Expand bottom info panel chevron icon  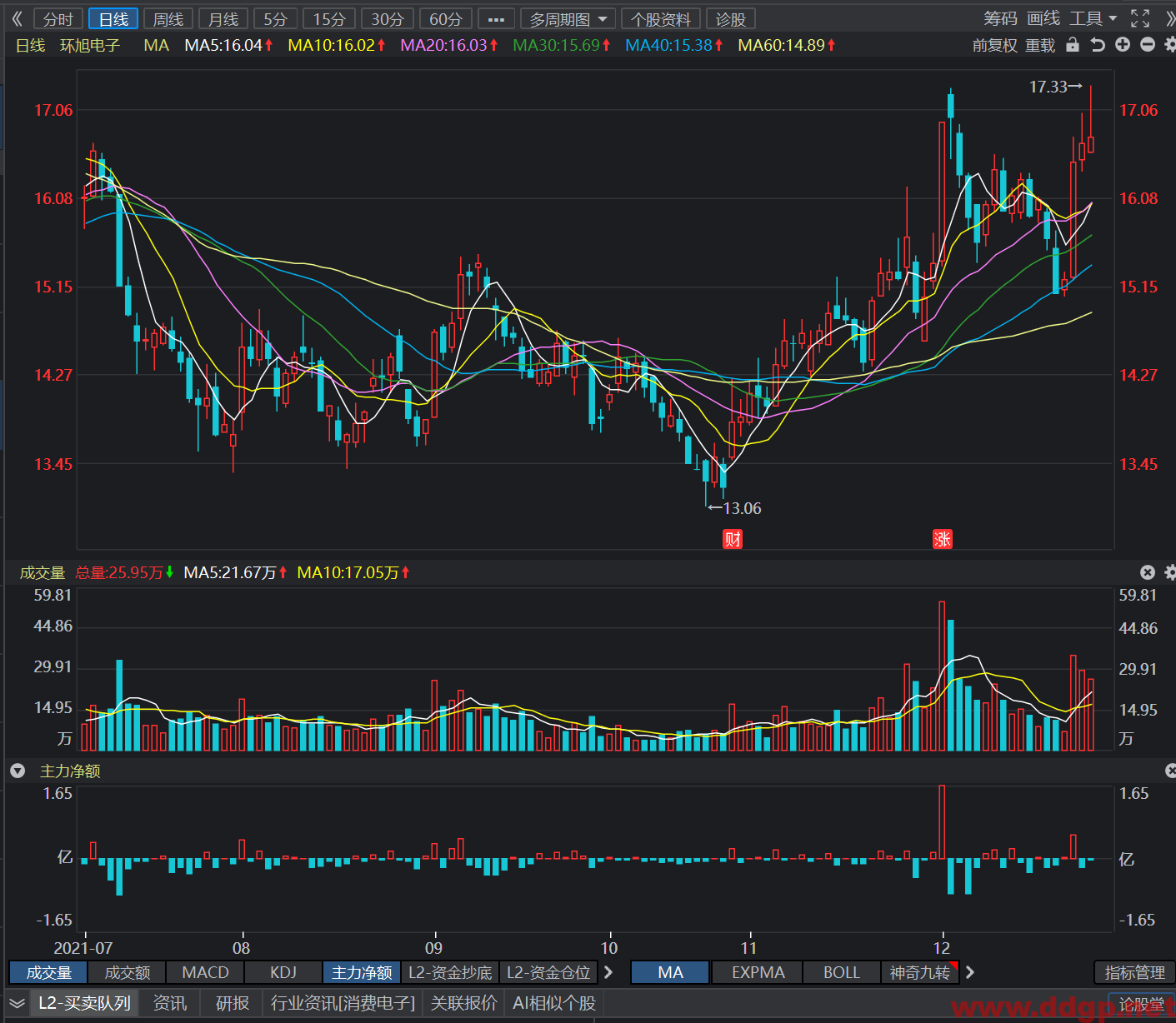[x=17, y=1003]
